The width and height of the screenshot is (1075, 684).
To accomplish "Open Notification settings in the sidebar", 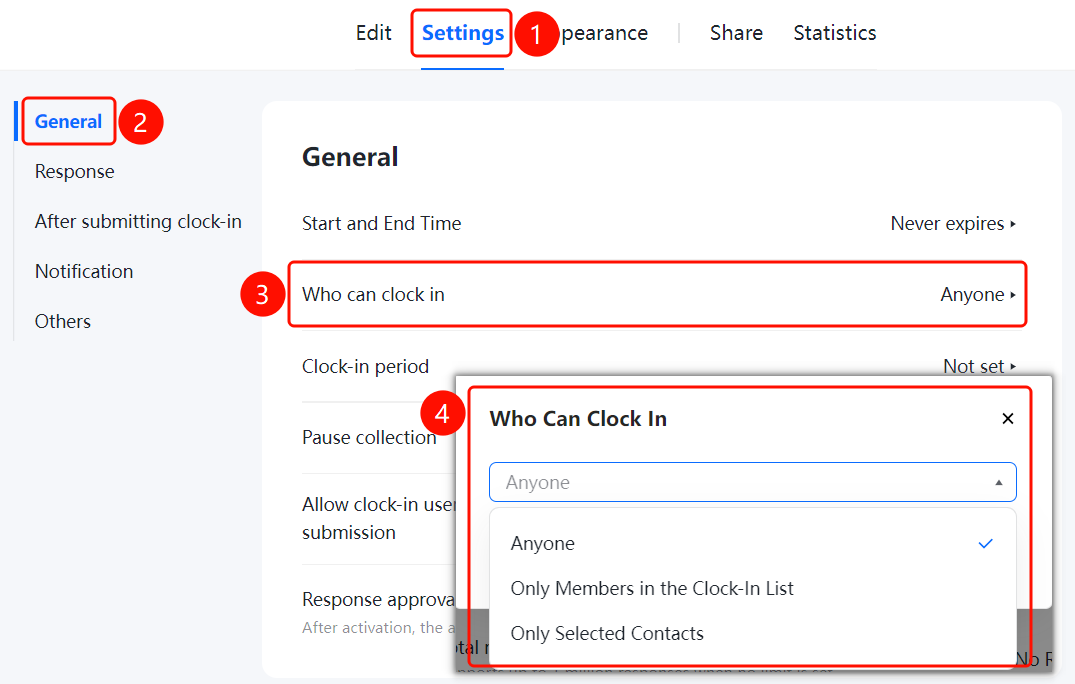I will pos(84,271).
